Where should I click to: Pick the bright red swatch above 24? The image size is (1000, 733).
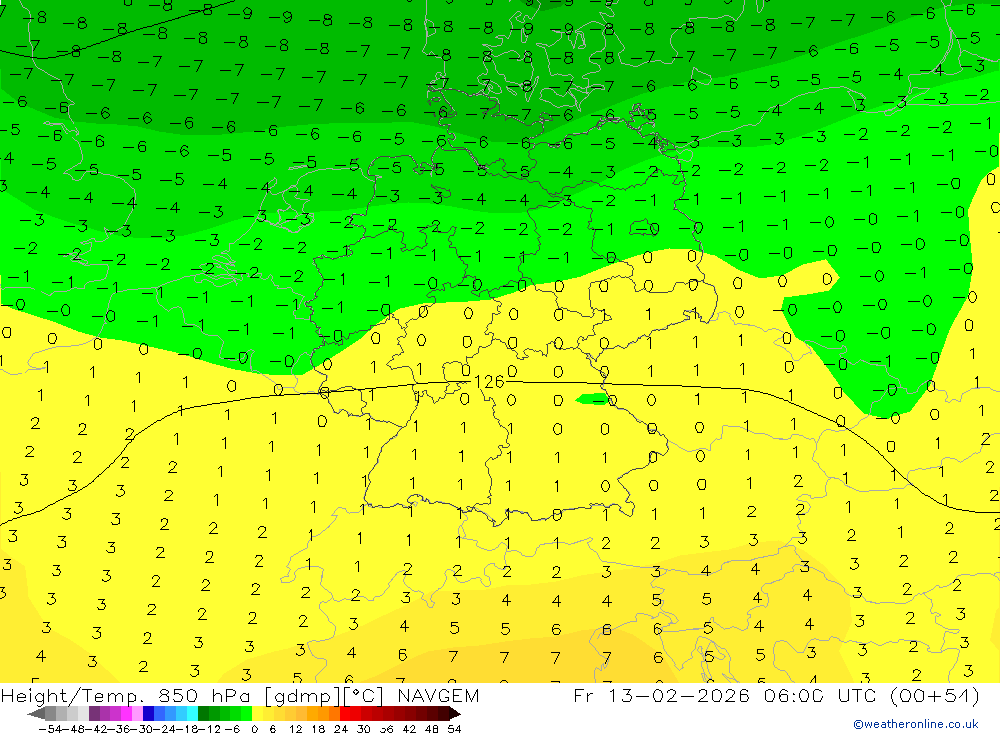[345, 714]
